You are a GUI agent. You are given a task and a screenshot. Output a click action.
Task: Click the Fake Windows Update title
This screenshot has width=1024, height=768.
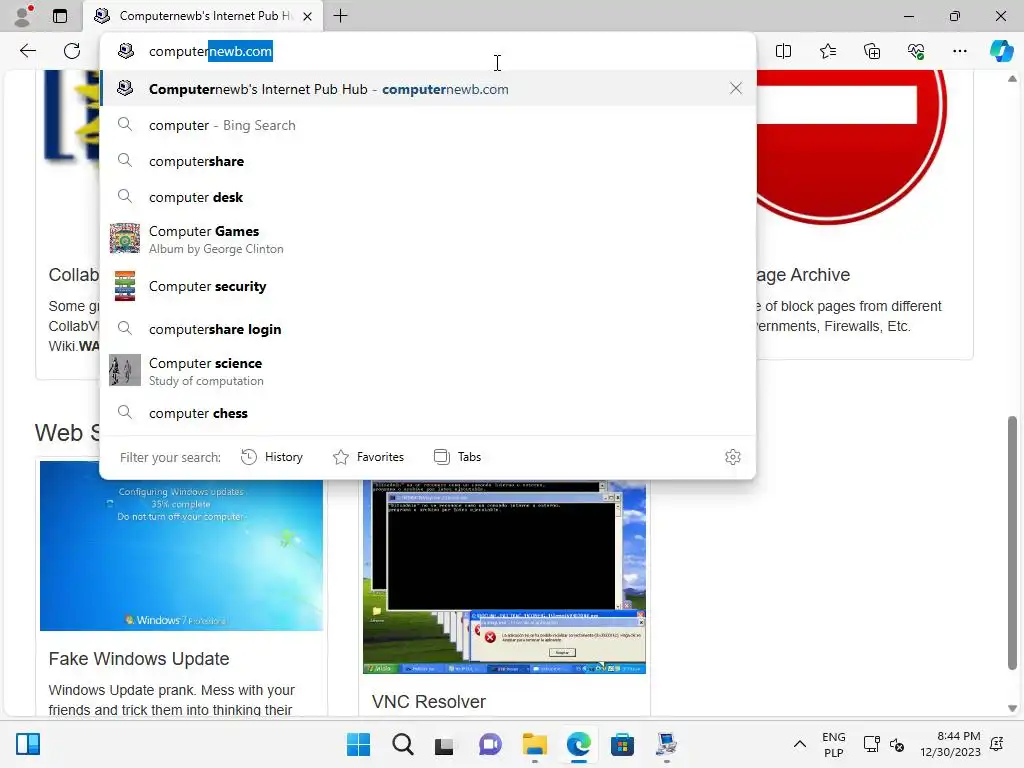(x=139, y=658)
